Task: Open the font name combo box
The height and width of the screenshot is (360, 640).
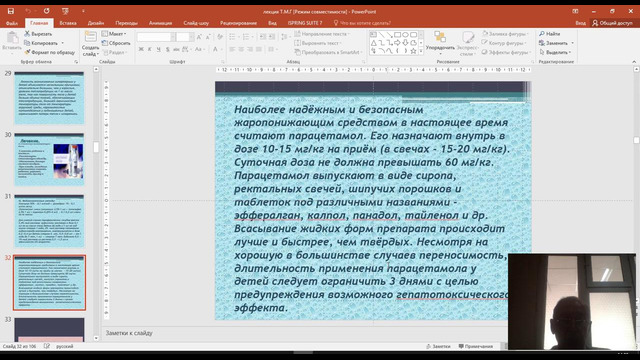Action: point(156,37)
